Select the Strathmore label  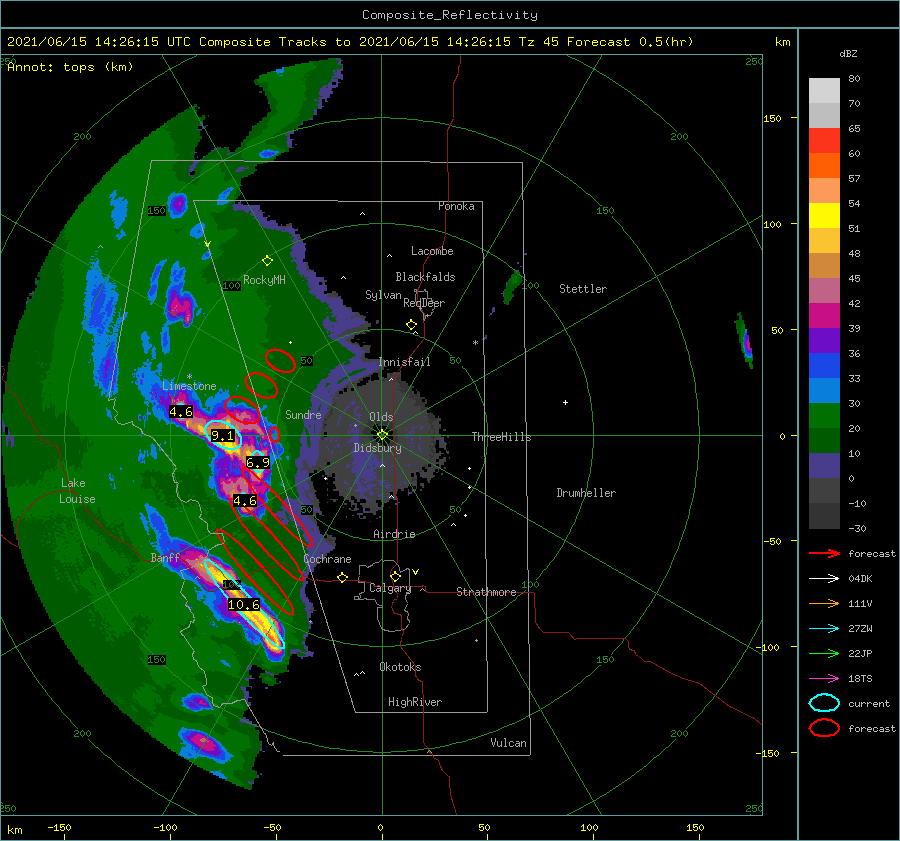click(x=486, y=592)
